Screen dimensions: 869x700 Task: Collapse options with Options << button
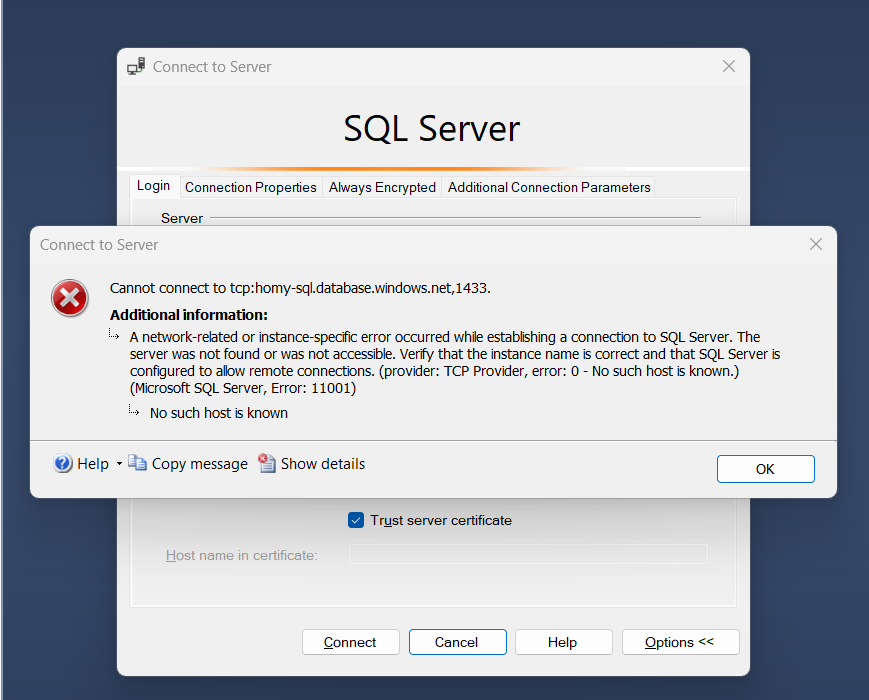[x=680, y=642]
